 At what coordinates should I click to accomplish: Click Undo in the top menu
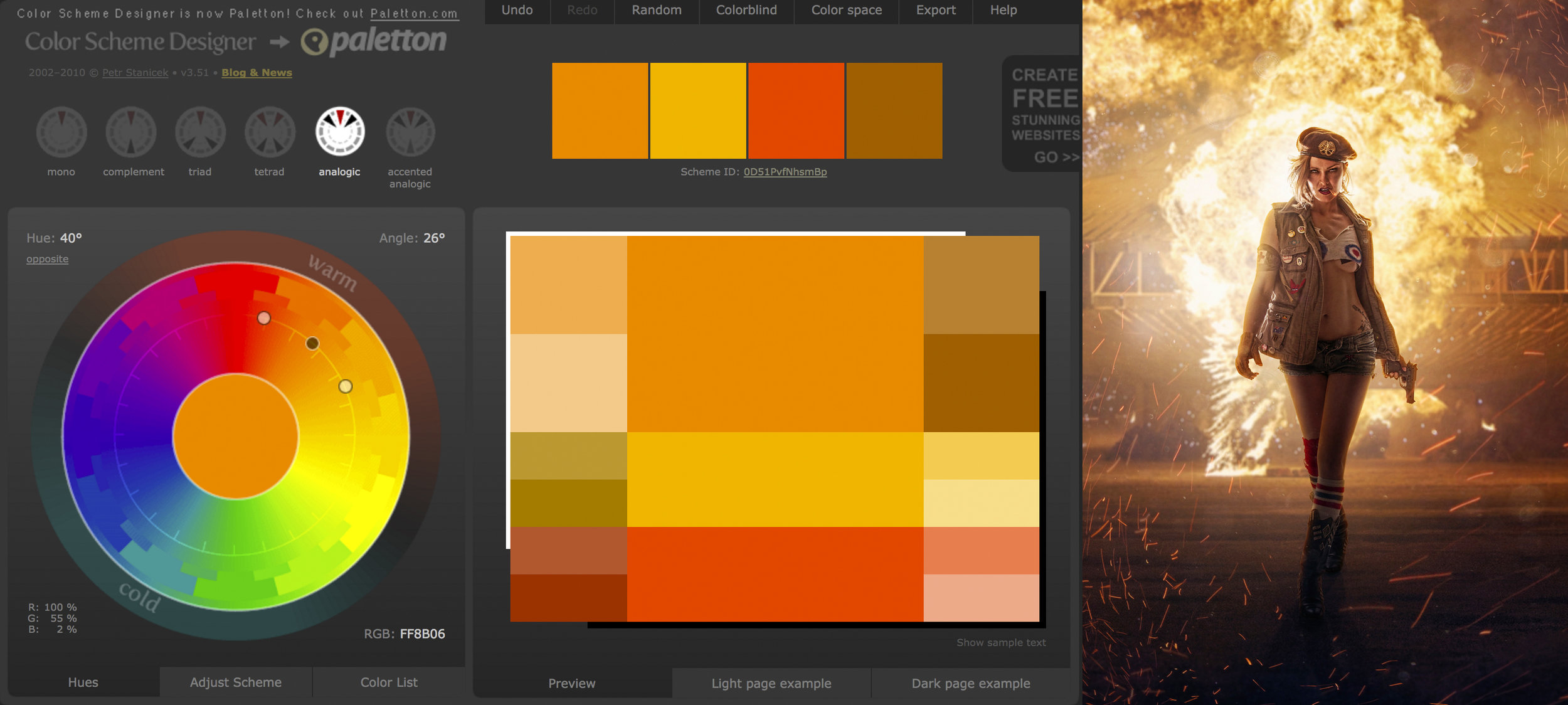[x=517, y=11]
